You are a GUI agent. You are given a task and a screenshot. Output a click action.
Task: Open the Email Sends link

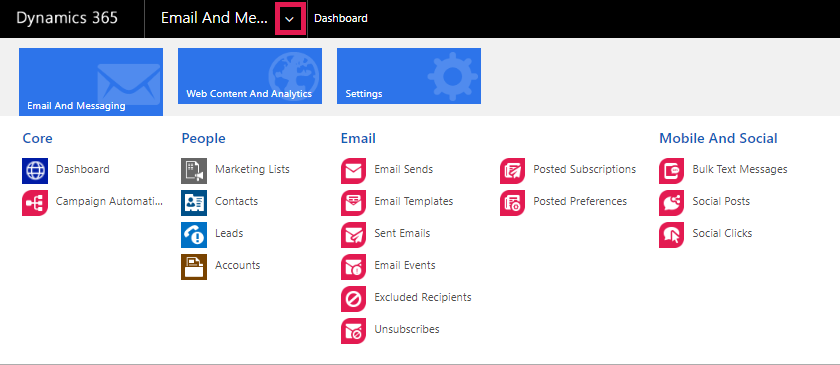(403, 169)
